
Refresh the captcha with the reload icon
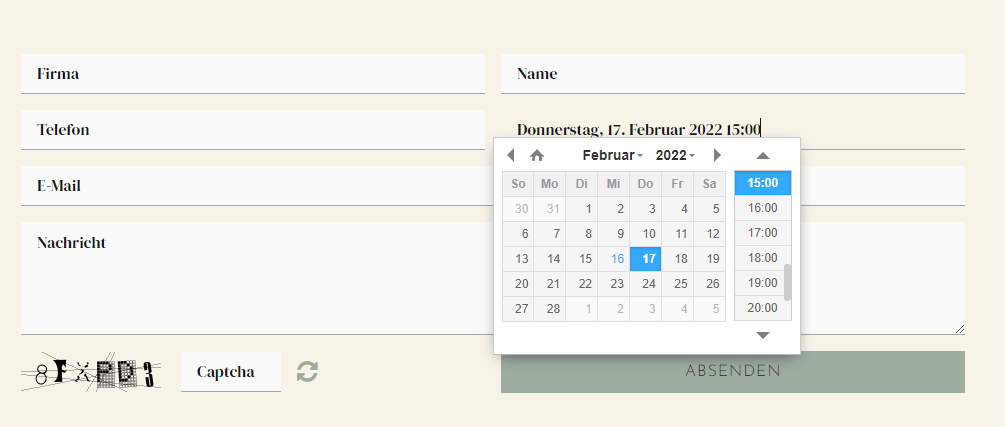pos(308,372)
